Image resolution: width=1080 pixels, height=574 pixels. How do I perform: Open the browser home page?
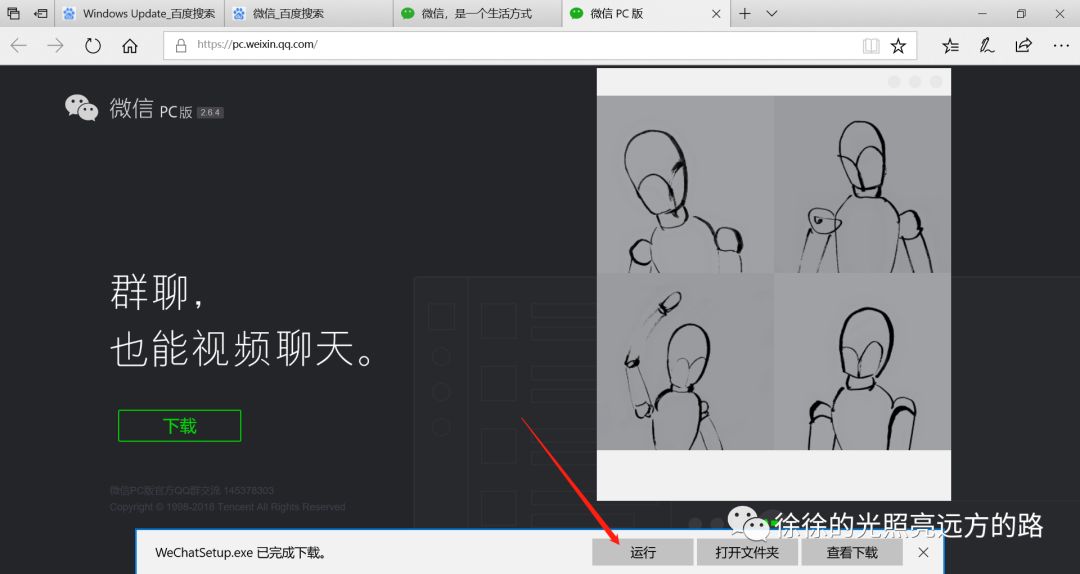[x=129, y=45]
